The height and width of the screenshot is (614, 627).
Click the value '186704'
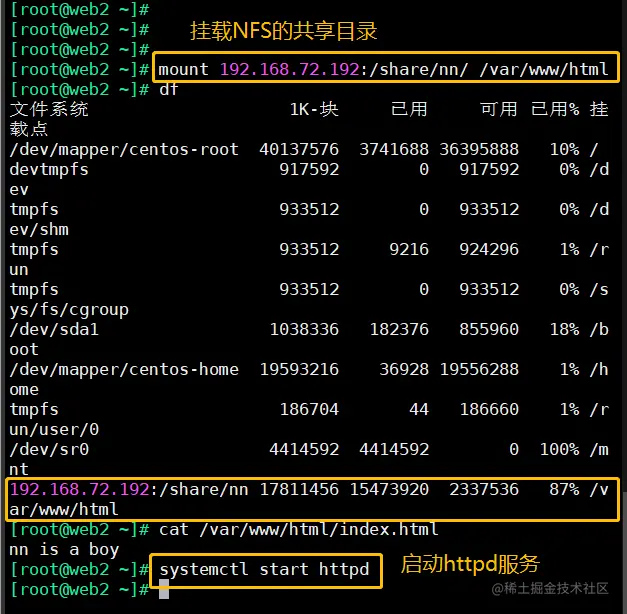309,410
